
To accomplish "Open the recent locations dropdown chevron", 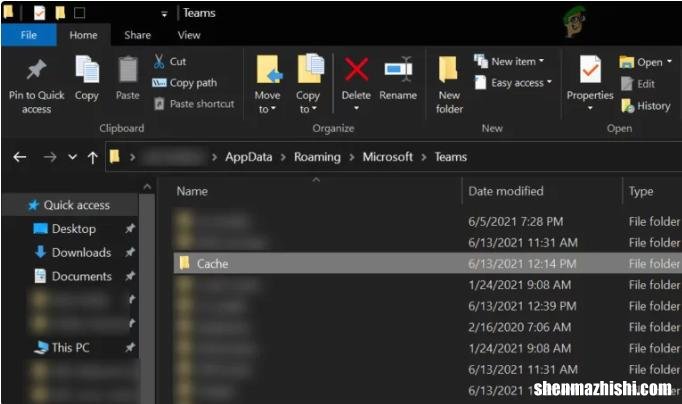I will click(73, 157).
